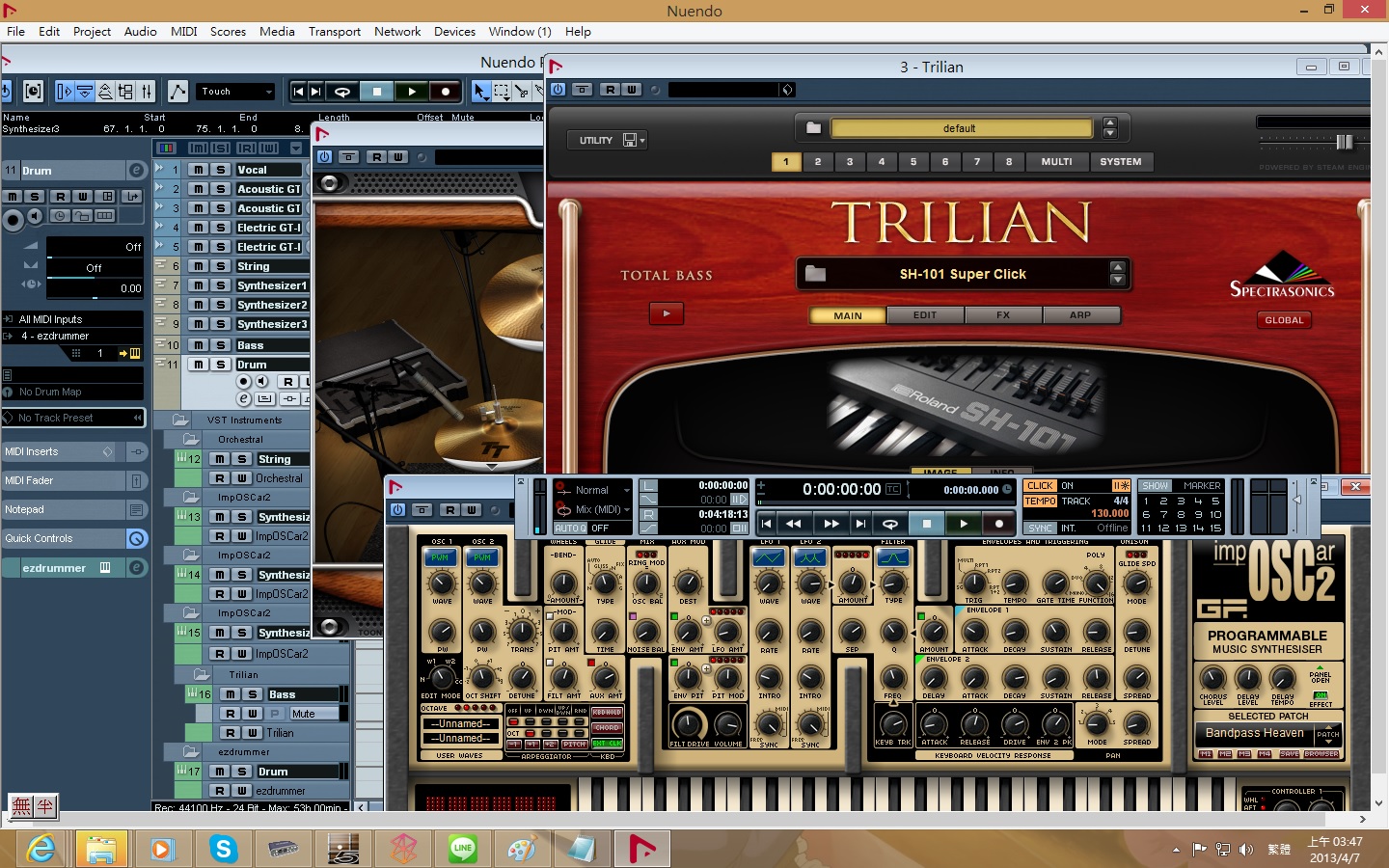This screenshot has height=868, width=1389.
Task: Open Skype from the Windows taskbar
Action: 223,849
